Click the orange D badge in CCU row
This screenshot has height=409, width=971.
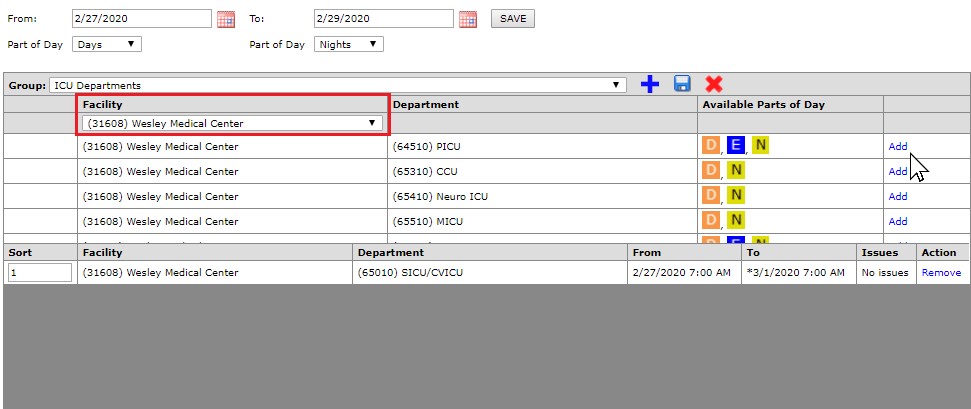coord(711,171)
